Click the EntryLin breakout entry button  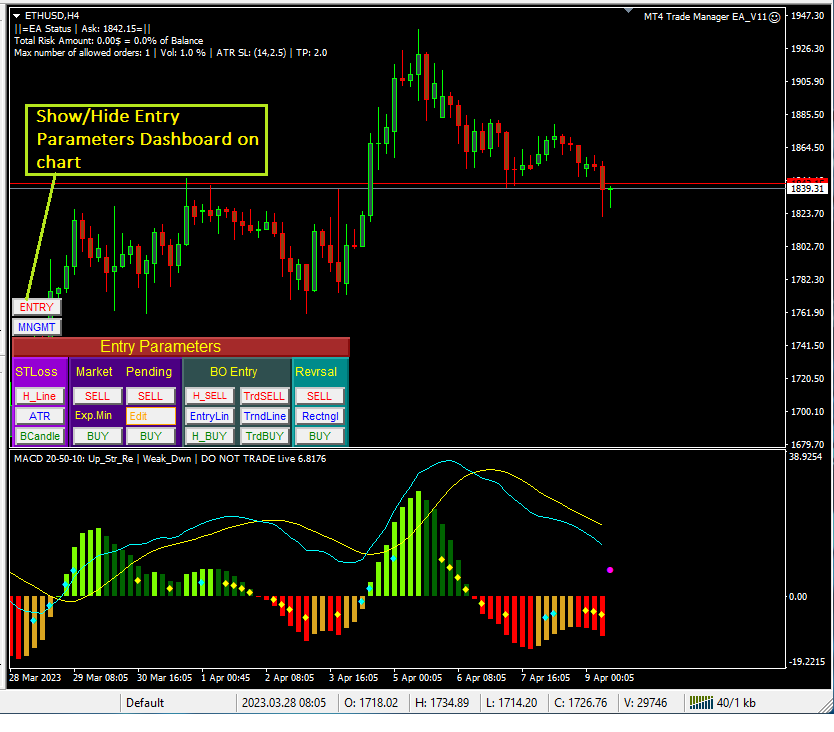[x=210, y=417]
